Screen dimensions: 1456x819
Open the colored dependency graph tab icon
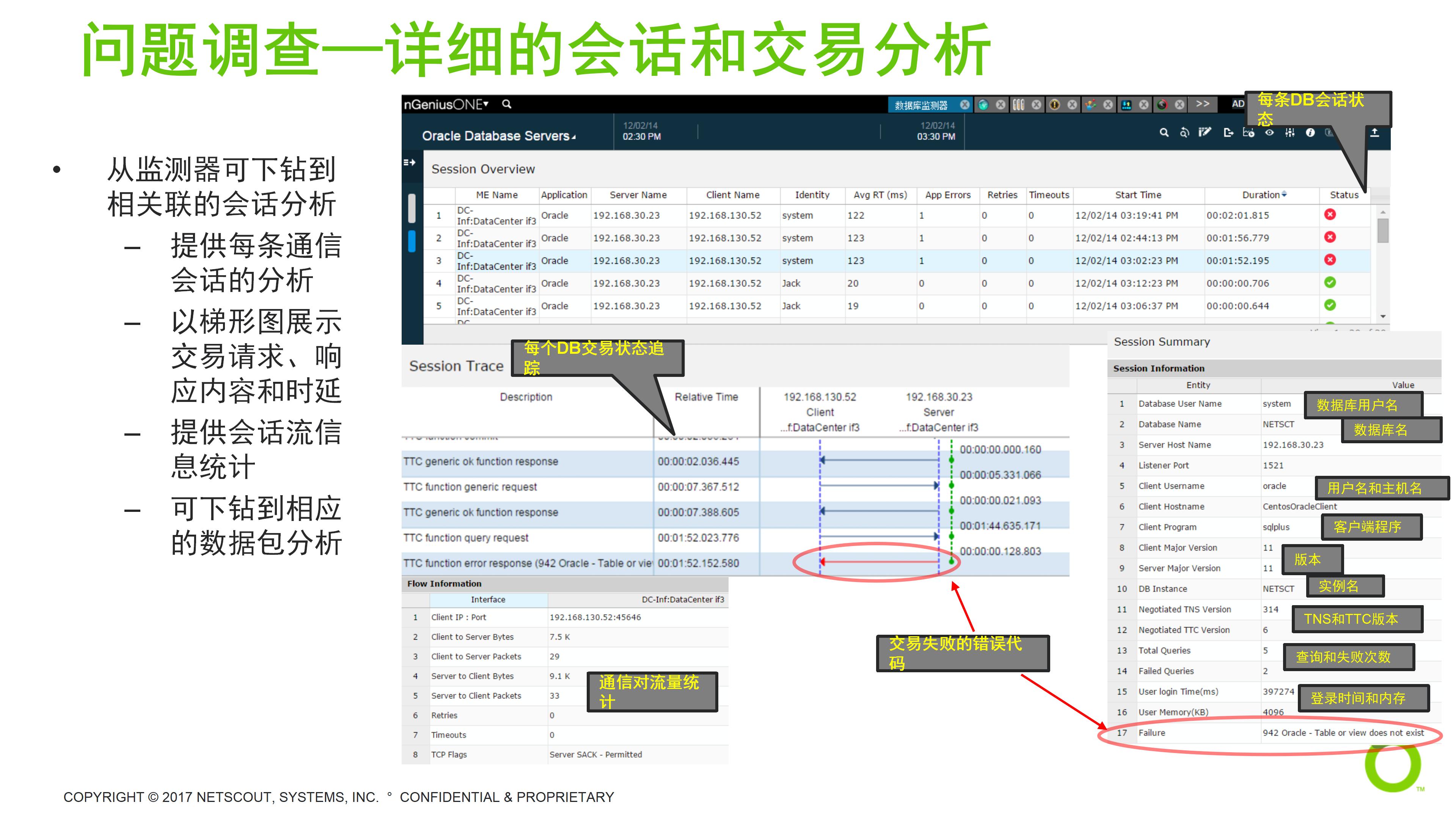1090,105
